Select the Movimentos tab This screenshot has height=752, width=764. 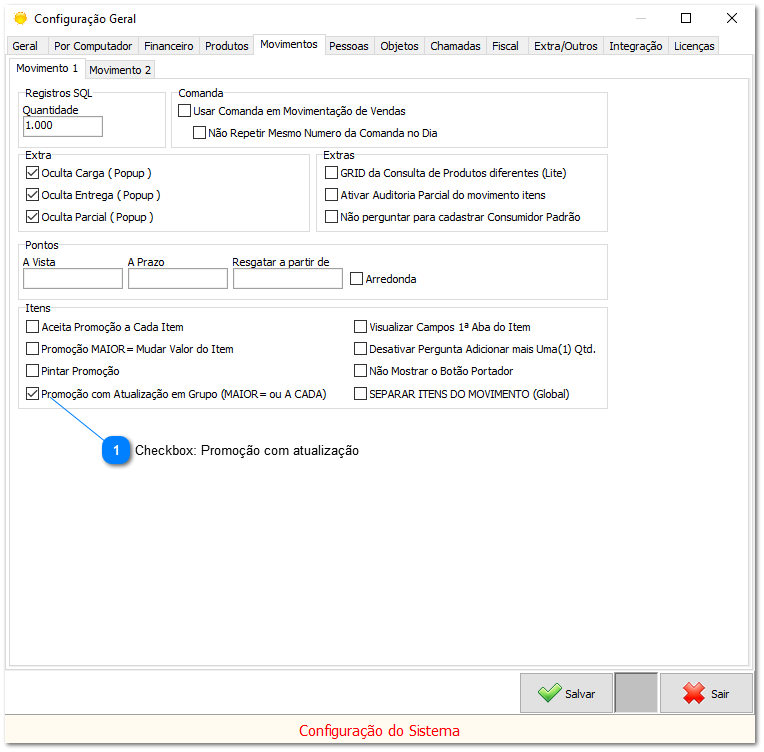click(289, 44)
